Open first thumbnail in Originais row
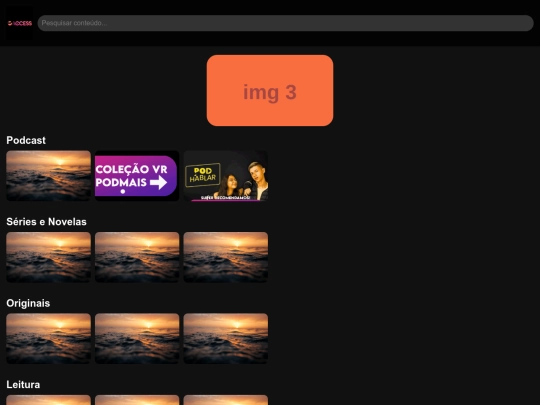This screenshot has height=405, width=540. coord(49,339)
